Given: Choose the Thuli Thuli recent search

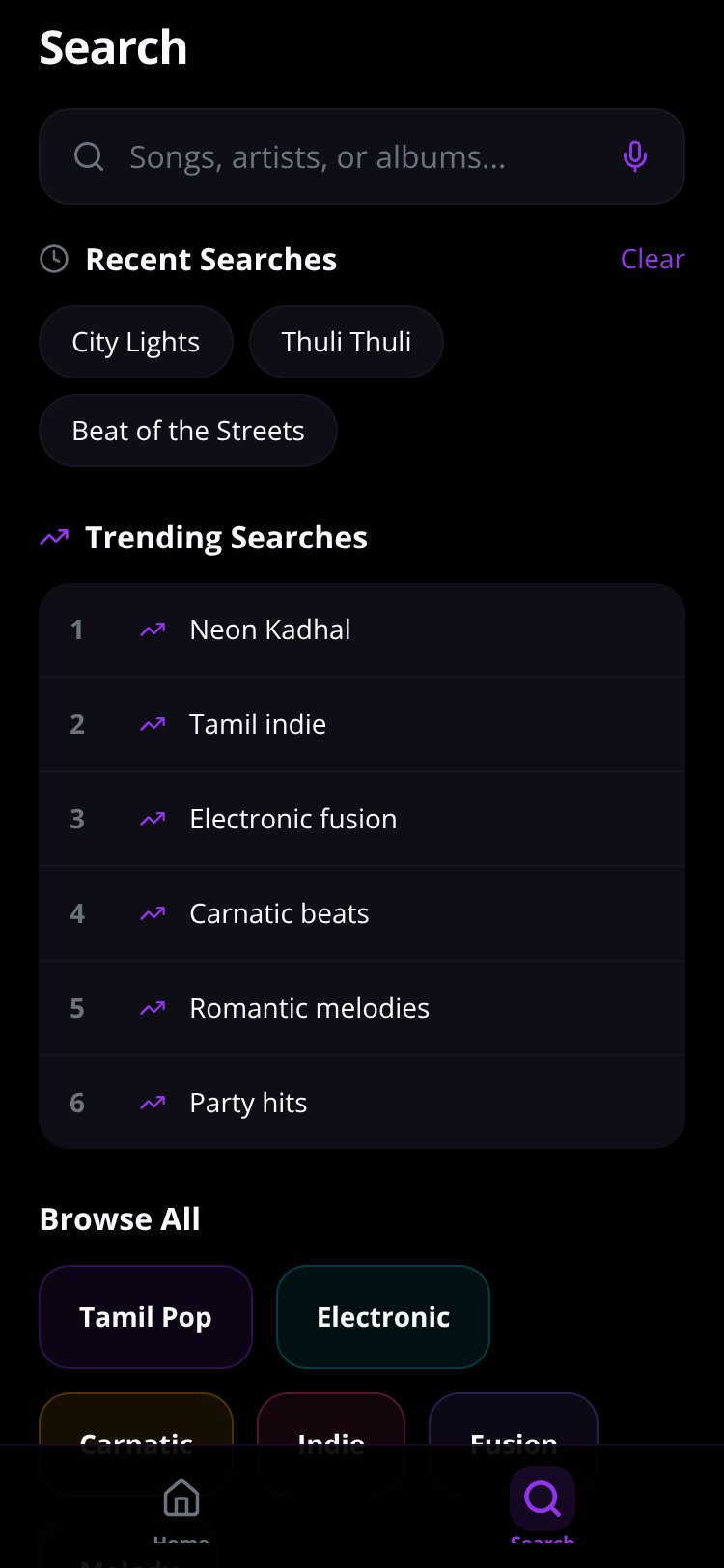Looking at the screenshot, I should [347, 342].
